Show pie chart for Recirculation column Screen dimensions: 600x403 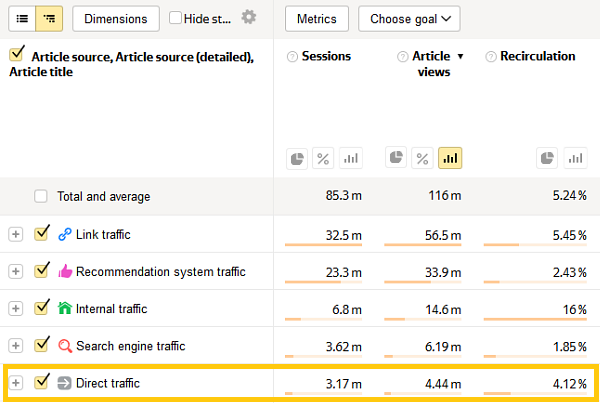(x=547, y=158)
